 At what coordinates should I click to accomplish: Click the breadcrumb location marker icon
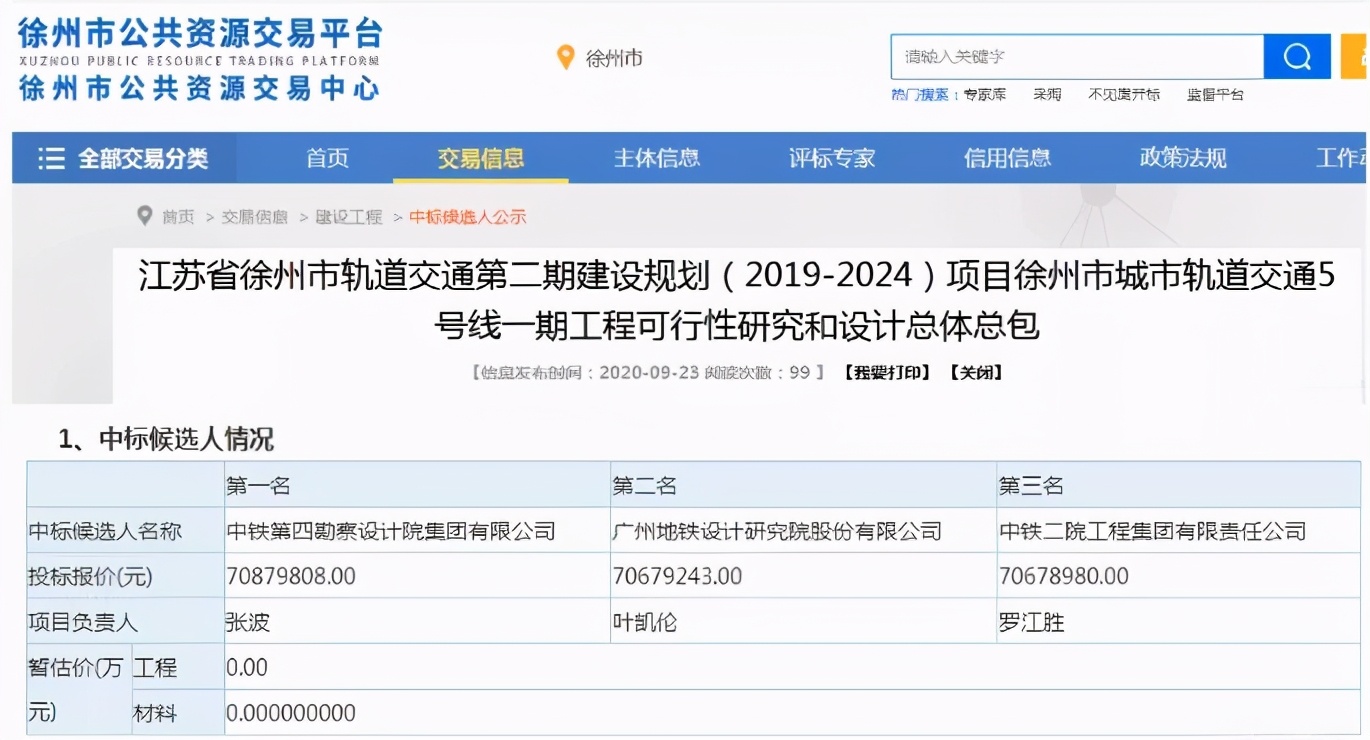[x=145, y=216]
